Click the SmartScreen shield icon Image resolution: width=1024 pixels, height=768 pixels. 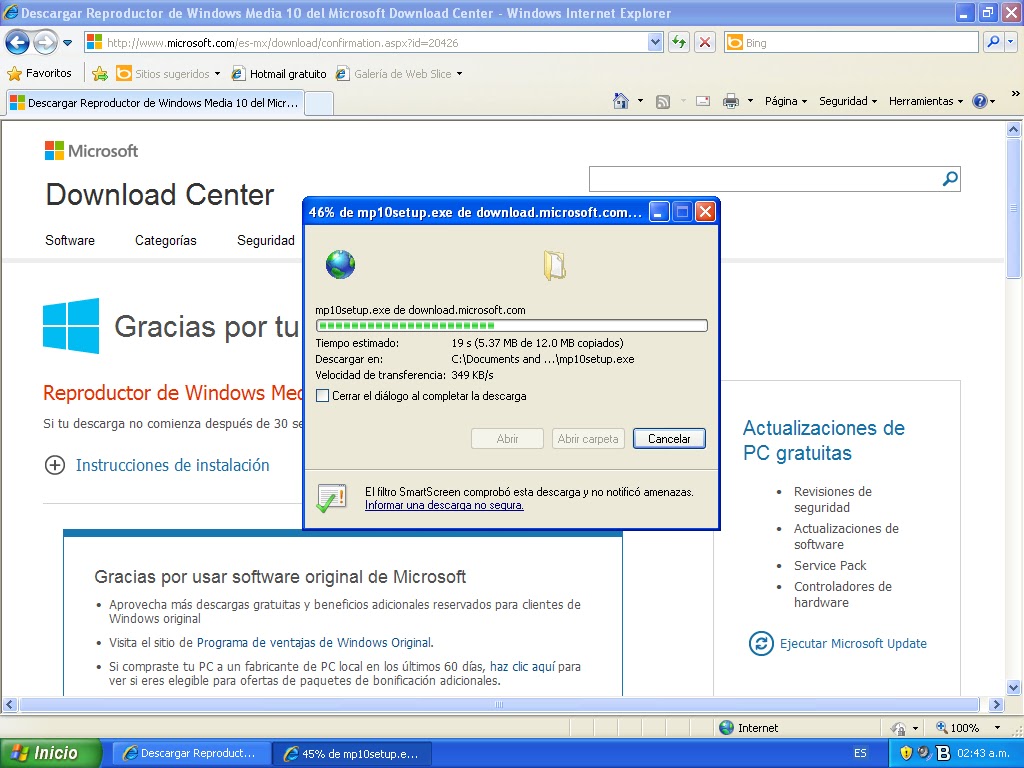[330, 496]
